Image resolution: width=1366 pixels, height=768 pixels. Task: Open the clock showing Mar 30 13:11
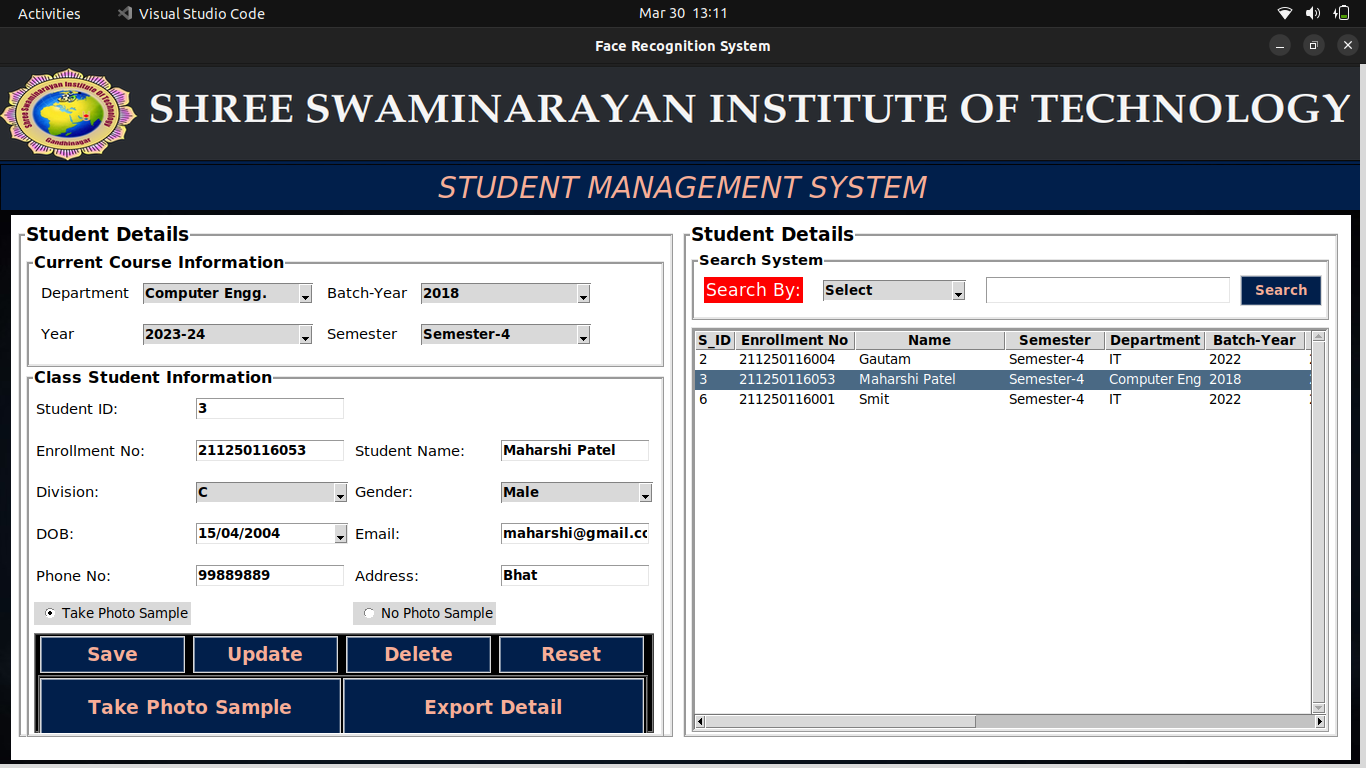683,13
